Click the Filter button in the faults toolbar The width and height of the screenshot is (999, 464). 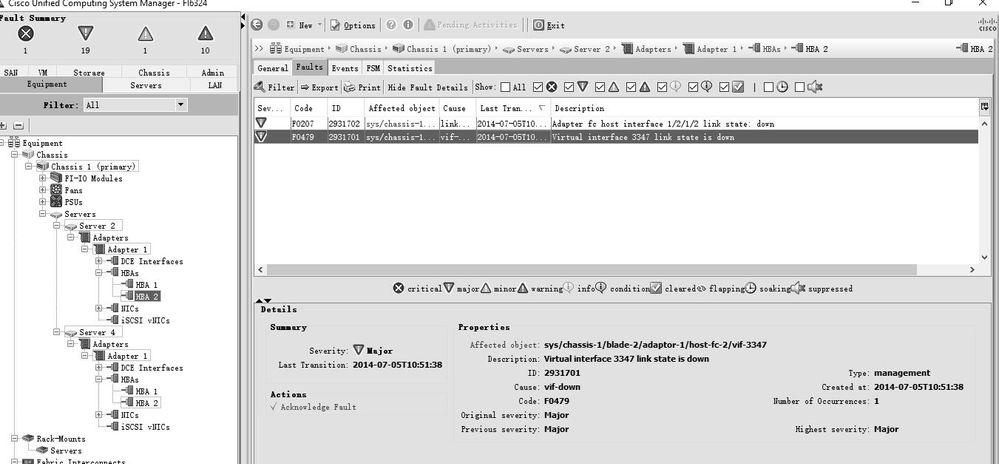(x=275, y=87)
